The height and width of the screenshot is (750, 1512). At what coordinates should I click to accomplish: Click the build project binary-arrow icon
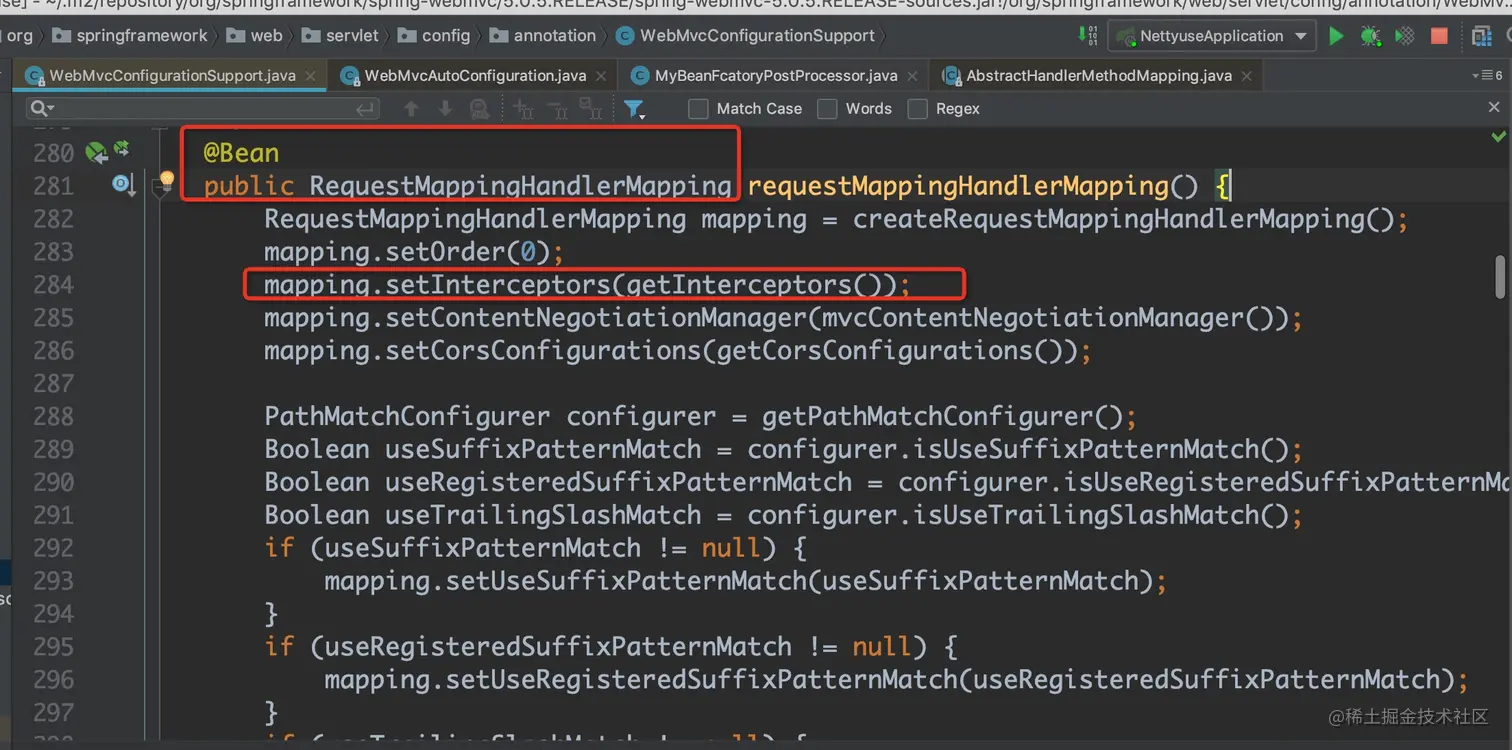[x=1088, y=36]
